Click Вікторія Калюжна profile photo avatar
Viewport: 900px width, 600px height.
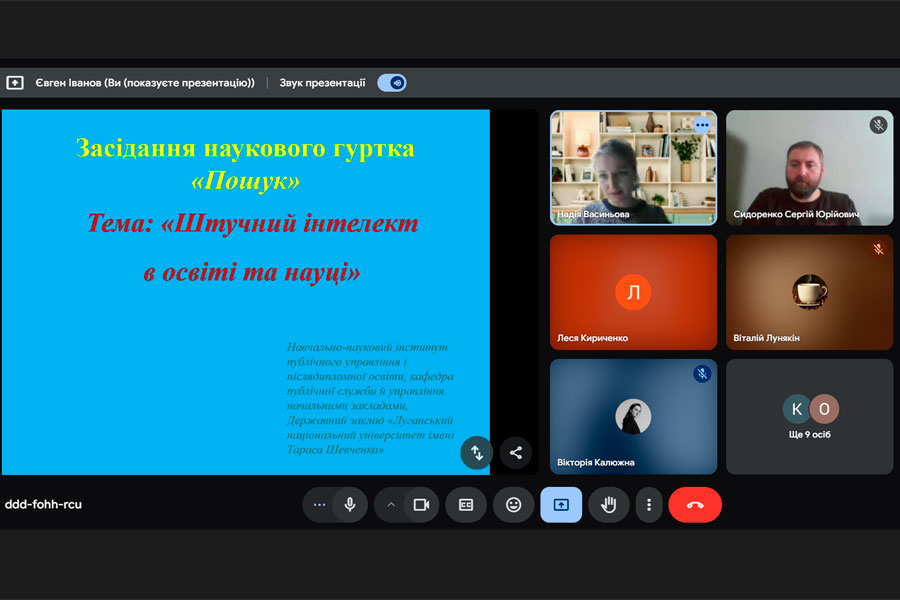[633, 416]
